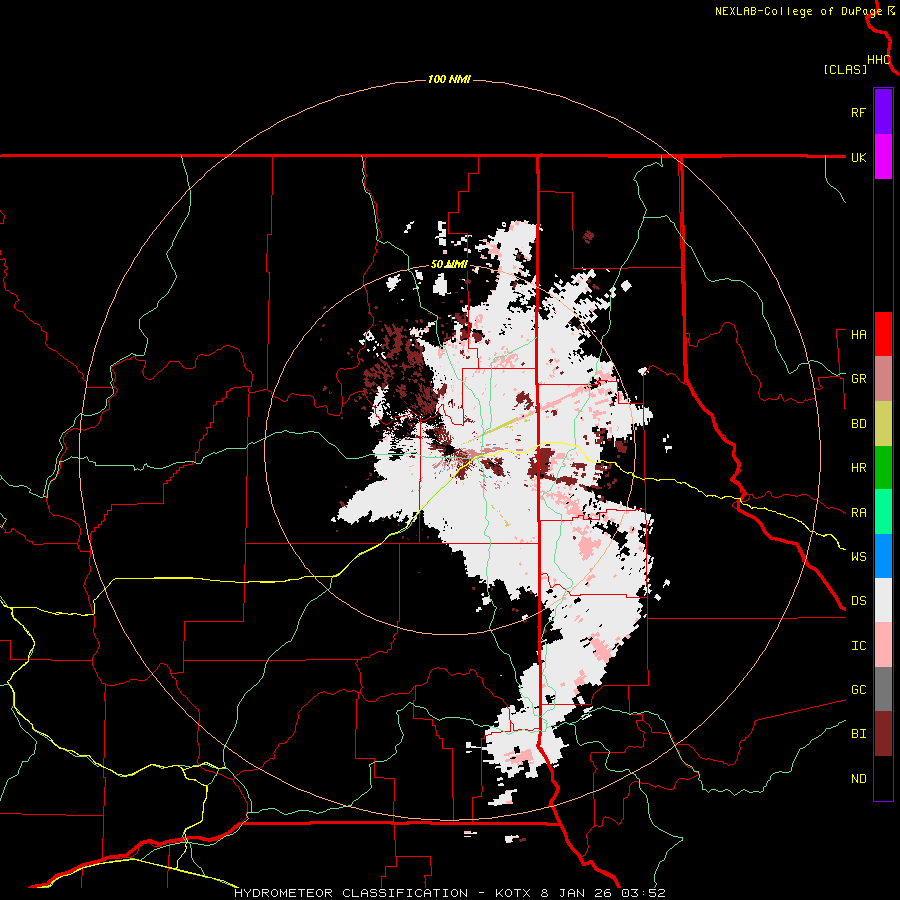Select the DS white legend swatch
The height and width of the screenshot is (900, 900).
[x=883, y=600]
